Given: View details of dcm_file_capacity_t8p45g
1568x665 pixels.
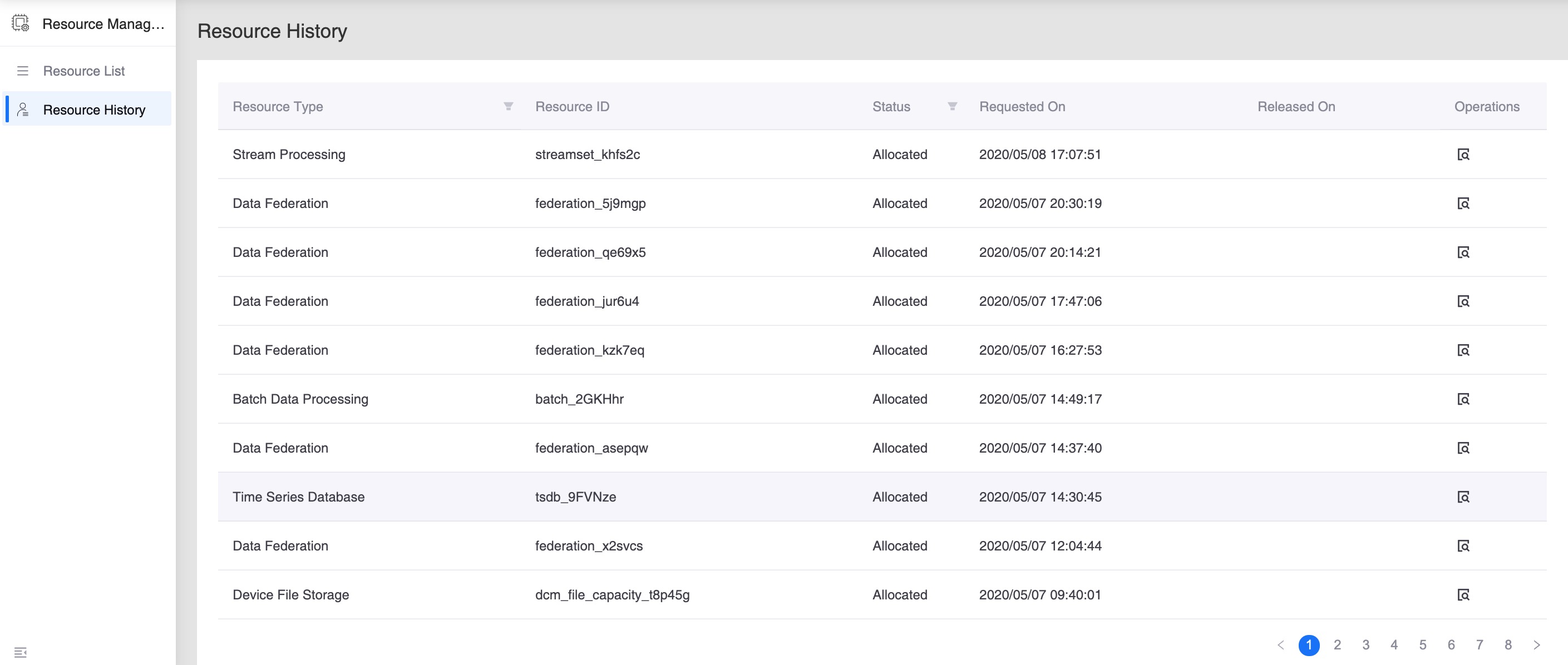Looking at the screenshot, I should click(x=1463, y=595).
